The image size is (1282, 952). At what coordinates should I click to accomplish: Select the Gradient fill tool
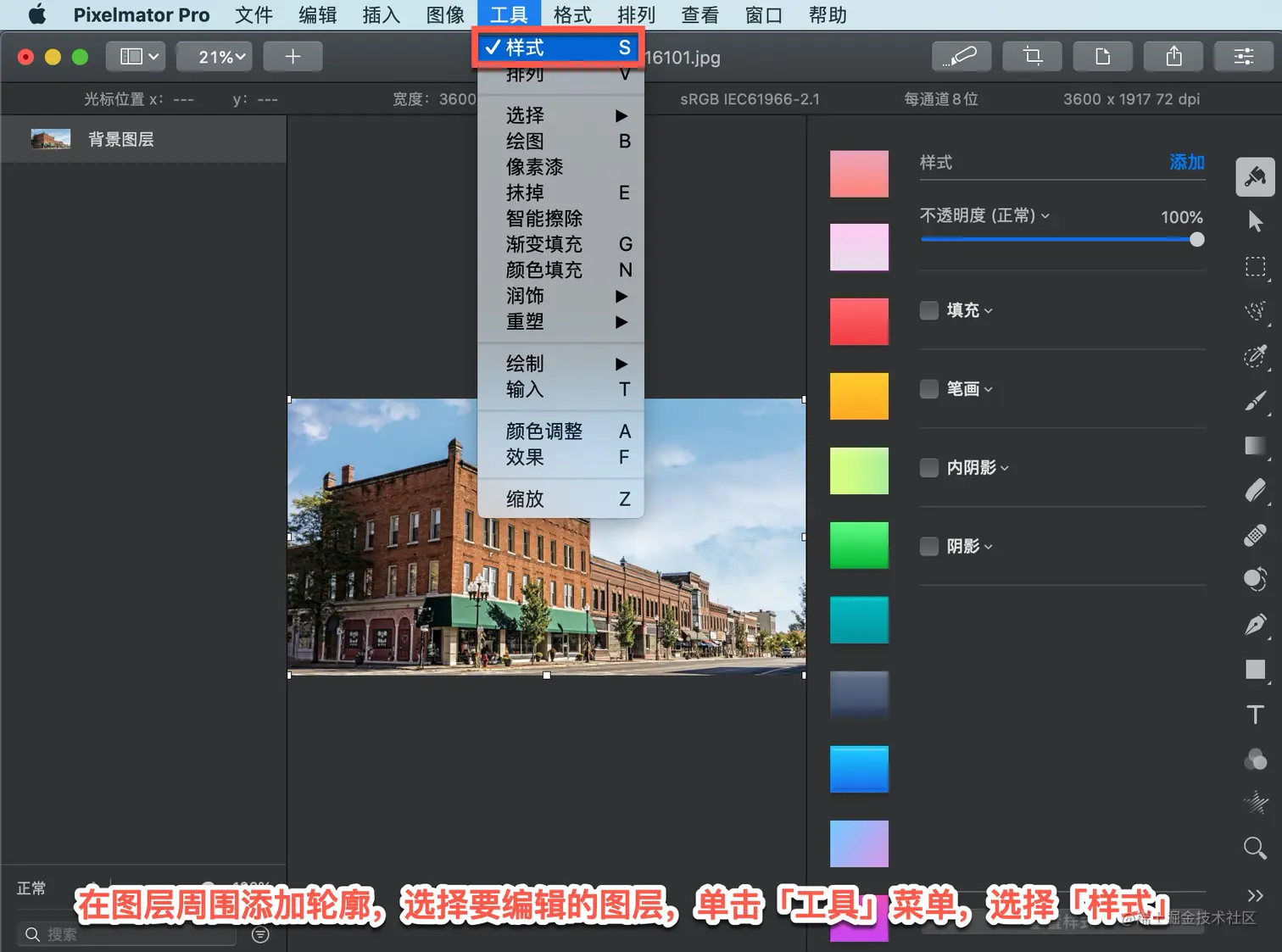[x=1256, y=446]
